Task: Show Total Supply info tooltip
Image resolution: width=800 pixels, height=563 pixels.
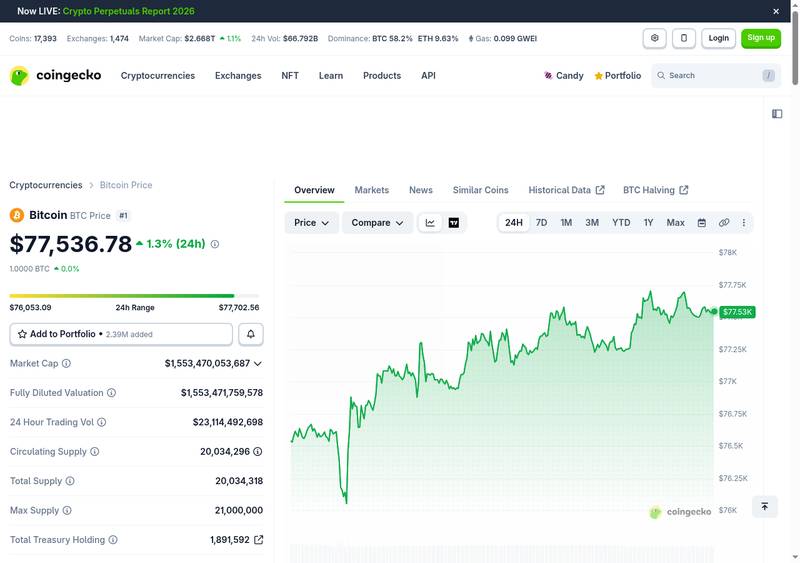Action: (x=70, y=481)
